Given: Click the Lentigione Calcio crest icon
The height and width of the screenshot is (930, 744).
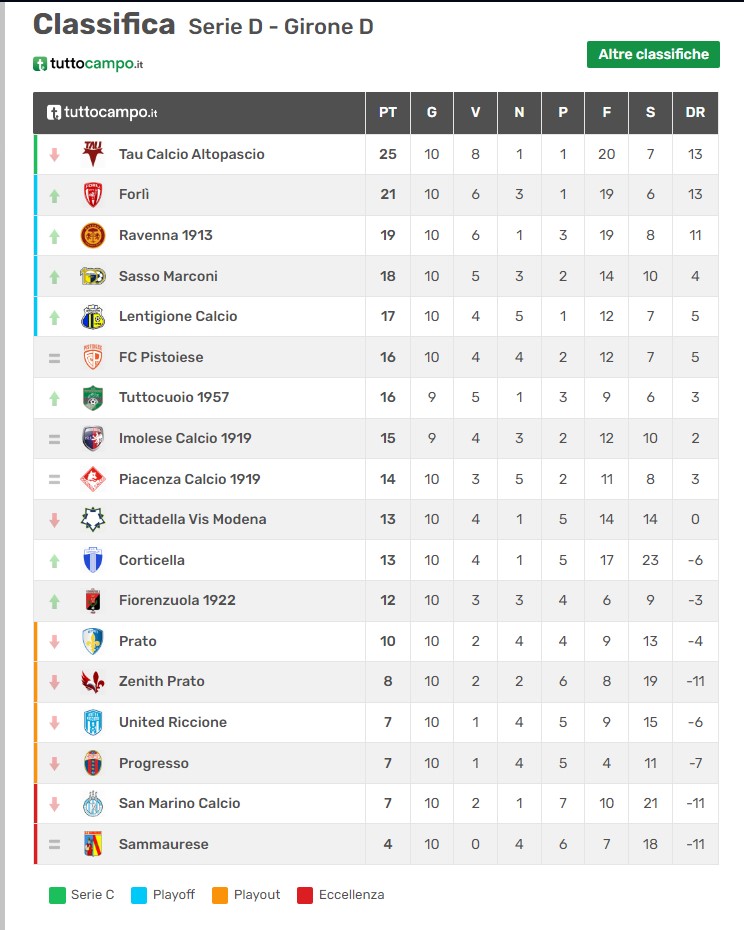Looking at the screenshot, I should [93, 317].
